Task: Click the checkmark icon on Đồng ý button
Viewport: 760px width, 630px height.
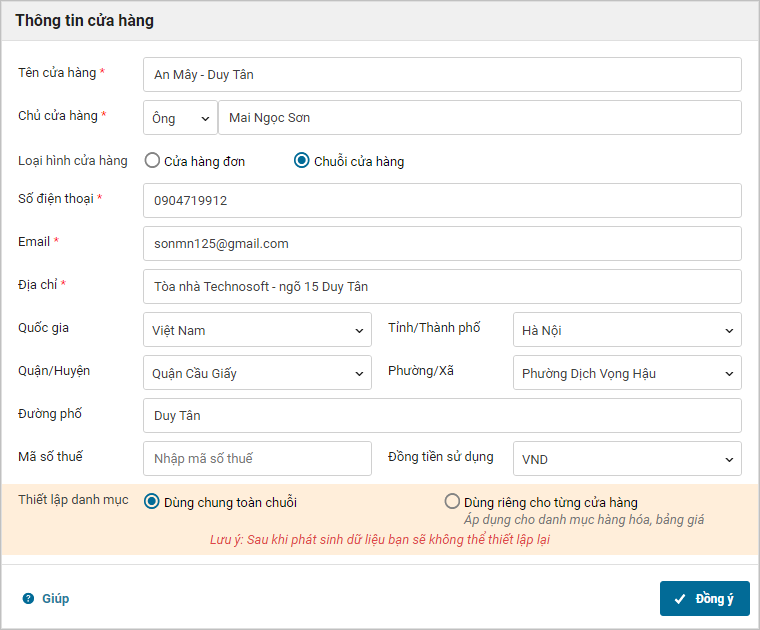Action: point(680,599)
